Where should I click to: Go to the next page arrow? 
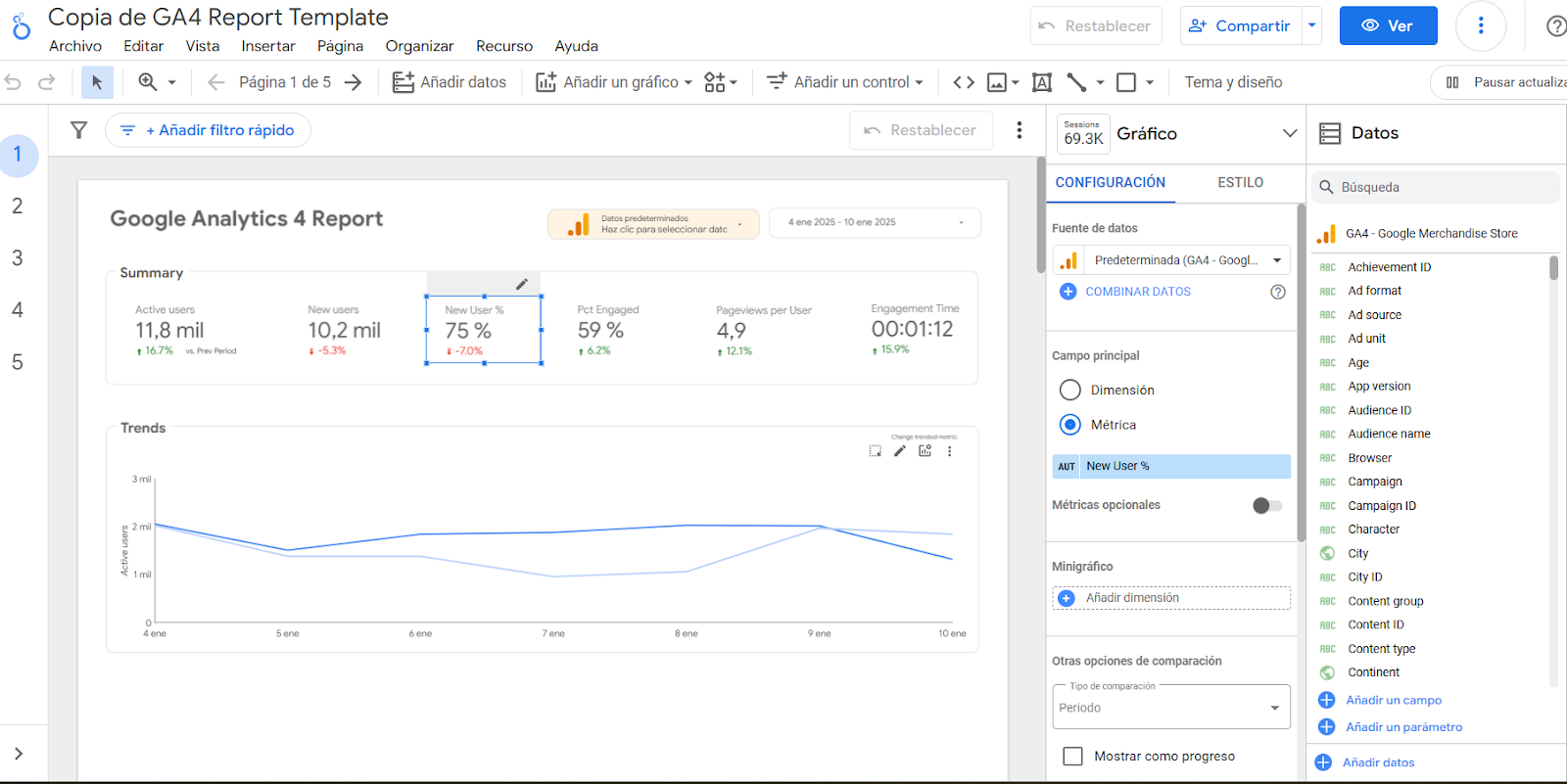tap(354, 82)
